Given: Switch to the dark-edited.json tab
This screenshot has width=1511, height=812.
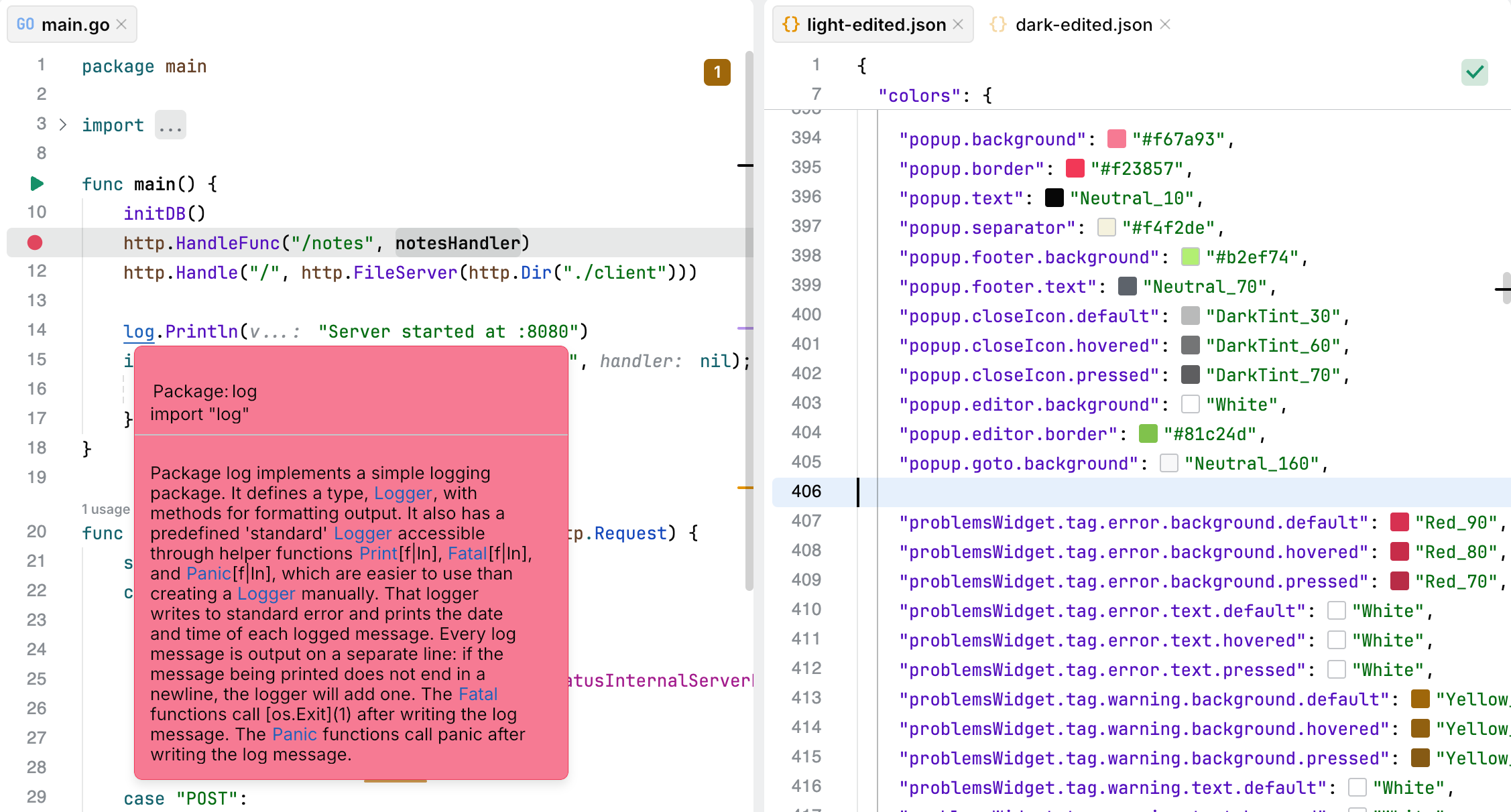Looking at the screenshot, I should pos(1083,25).
